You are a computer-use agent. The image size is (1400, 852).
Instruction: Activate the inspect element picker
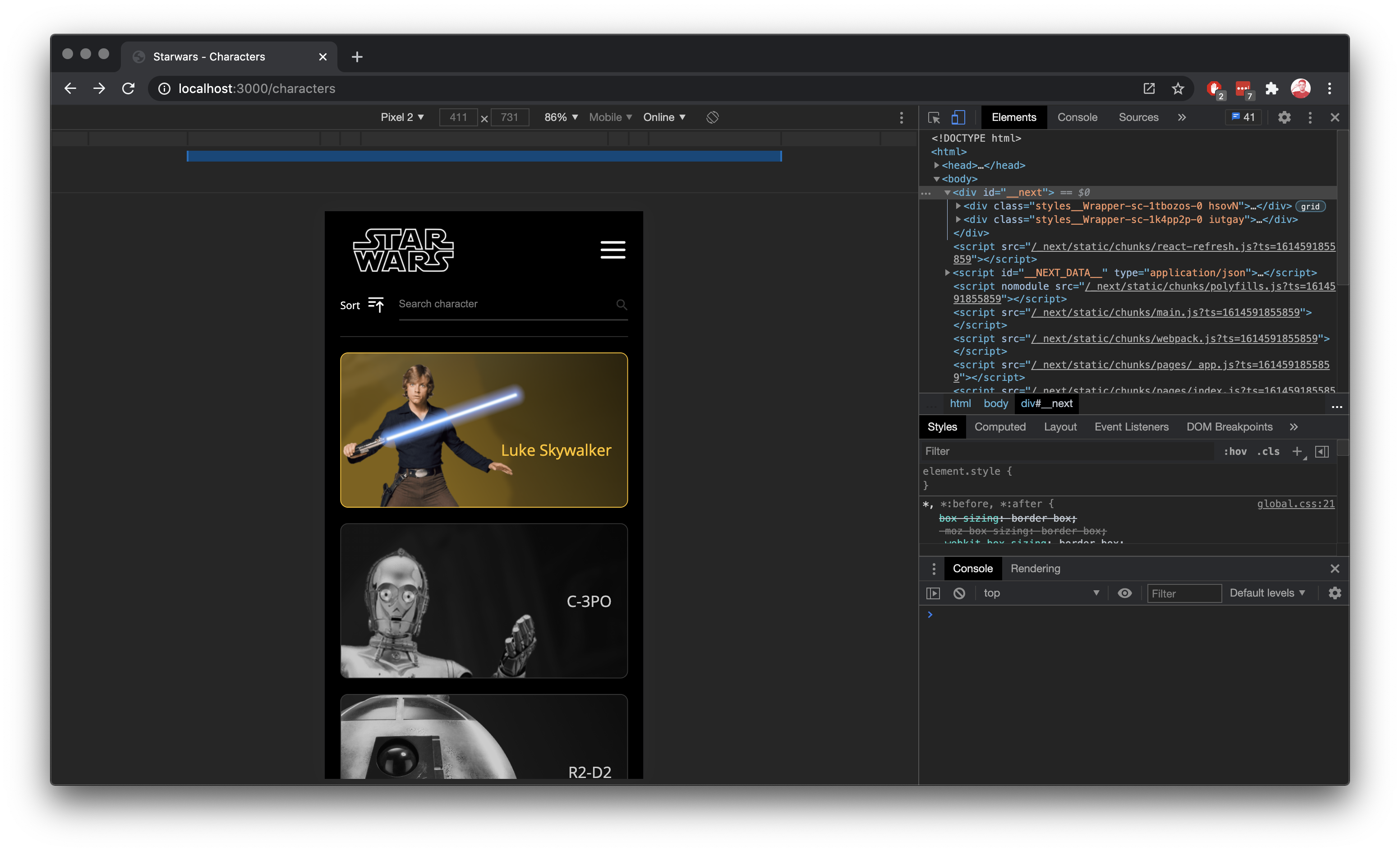934,117
